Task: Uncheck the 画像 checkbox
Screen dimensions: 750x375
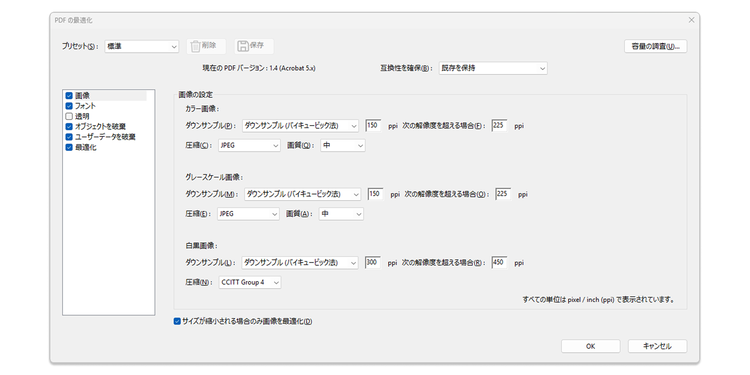Action: (x=69, y=96)
